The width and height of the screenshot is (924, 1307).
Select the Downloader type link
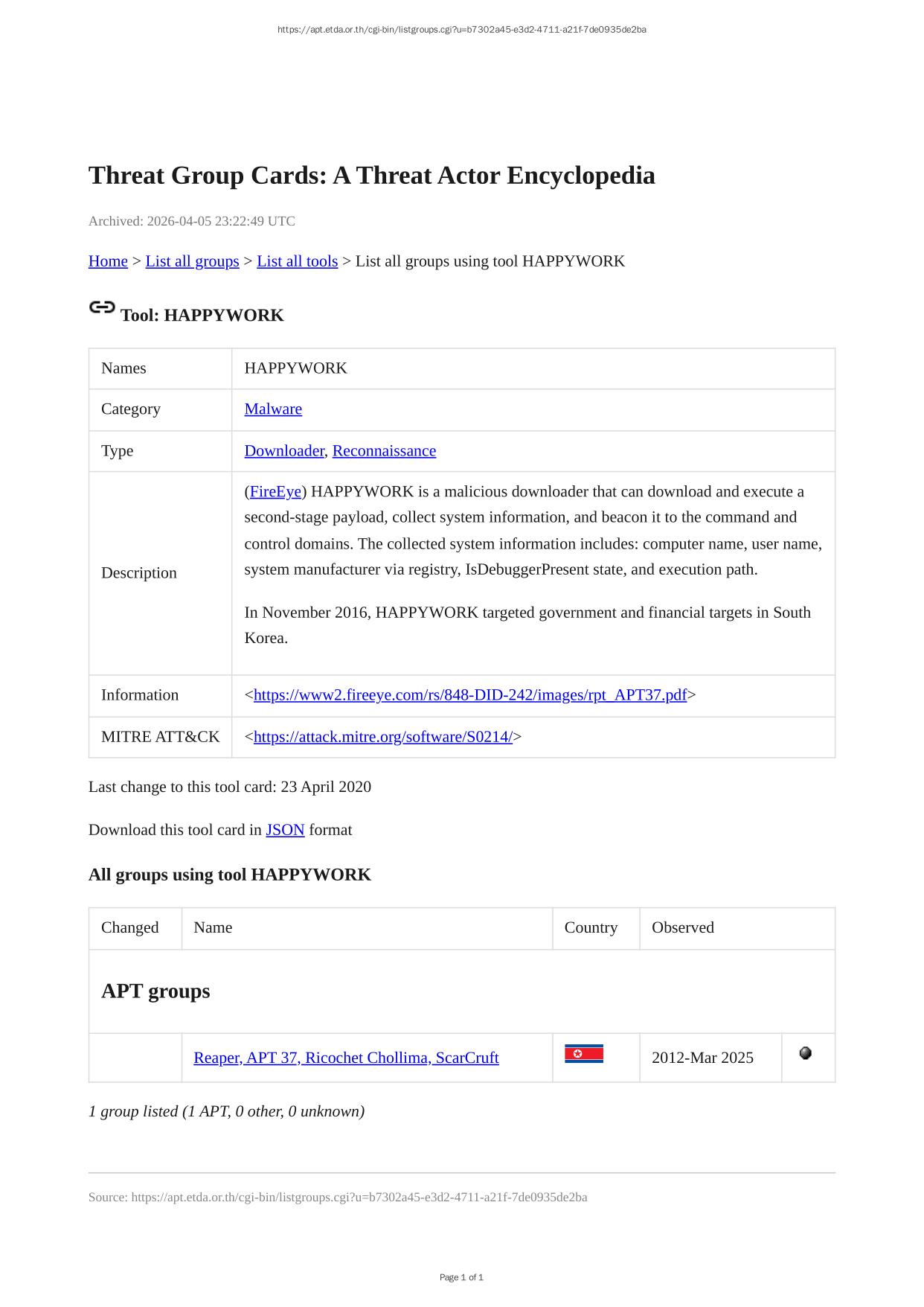point(284,451)
